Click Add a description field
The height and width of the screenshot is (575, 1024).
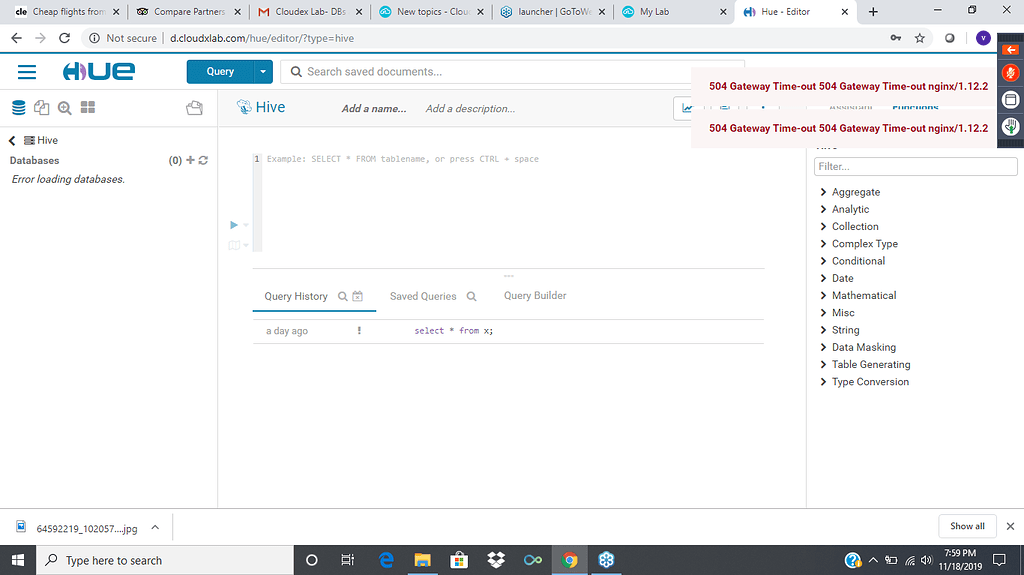[x=470, y=109]
